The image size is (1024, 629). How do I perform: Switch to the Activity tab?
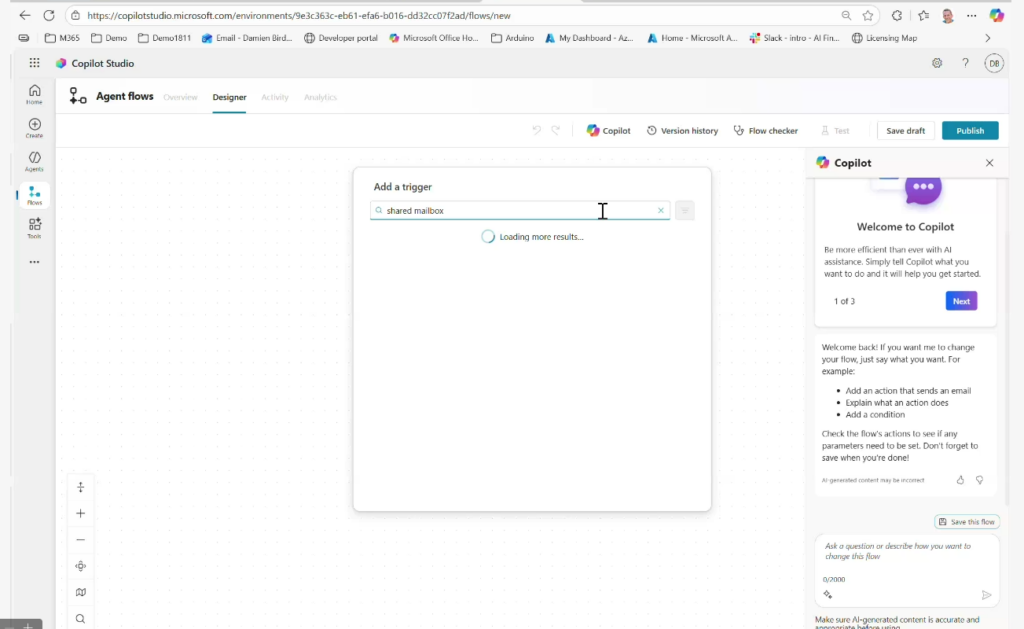(x=274, y=97)
